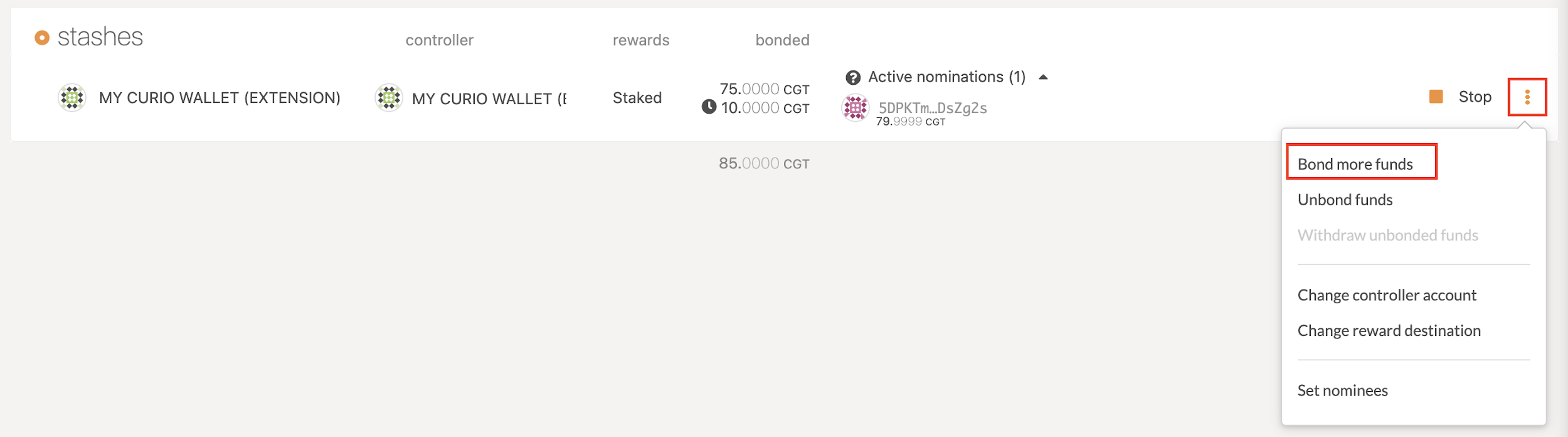Click the orange stashes circle icon
The height and width of the screenshot is (437, 1568).
(42, 38)
